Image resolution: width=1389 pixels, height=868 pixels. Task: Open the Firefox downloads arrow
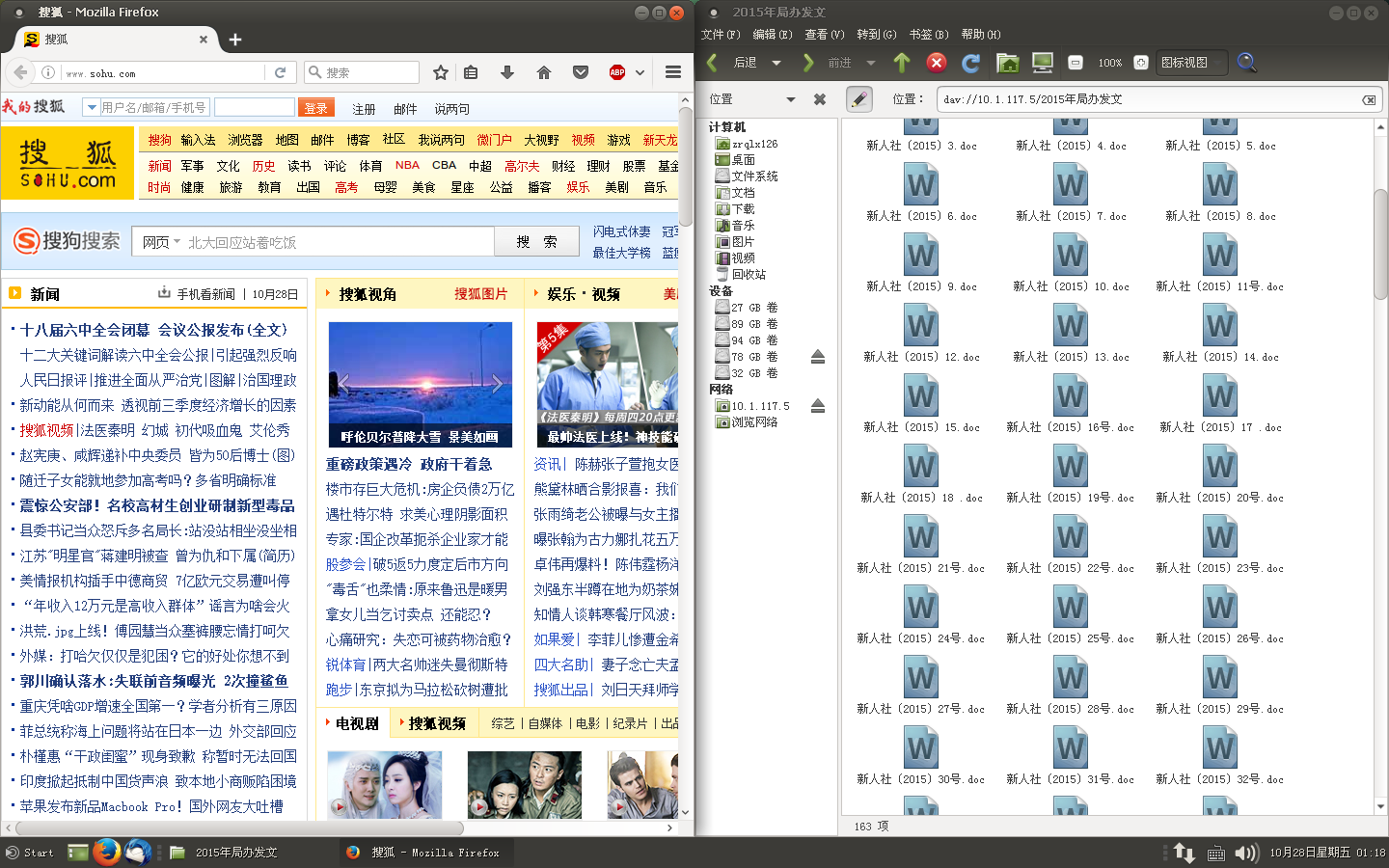coord(507,72)
